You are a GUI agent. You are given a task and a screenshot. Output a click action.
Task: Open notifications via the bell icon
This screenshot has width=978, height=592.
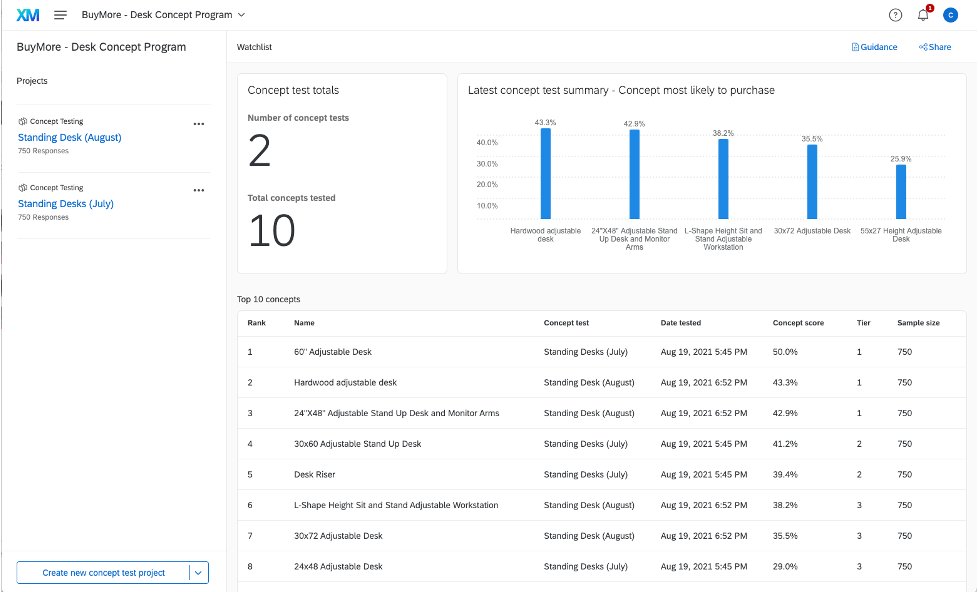coord(919,17)
